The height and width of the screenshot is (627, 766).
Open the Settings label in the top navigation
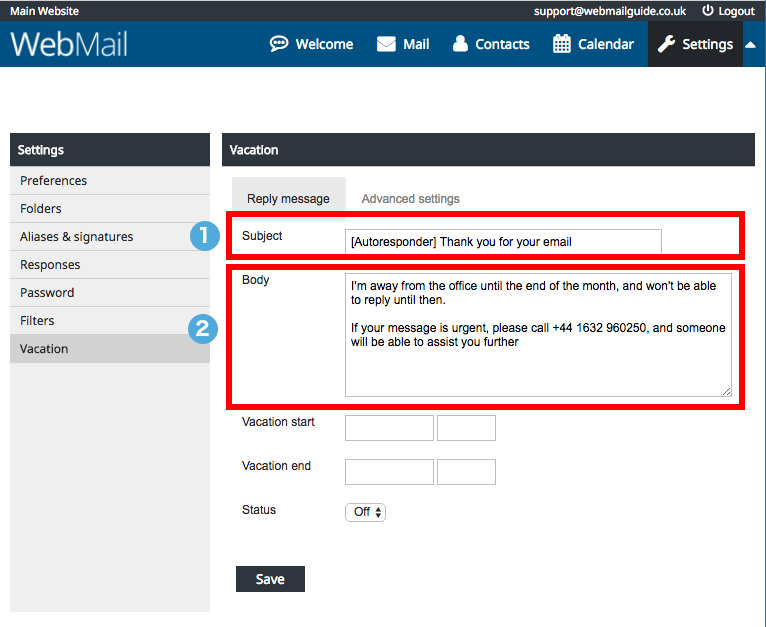point(707,44)
